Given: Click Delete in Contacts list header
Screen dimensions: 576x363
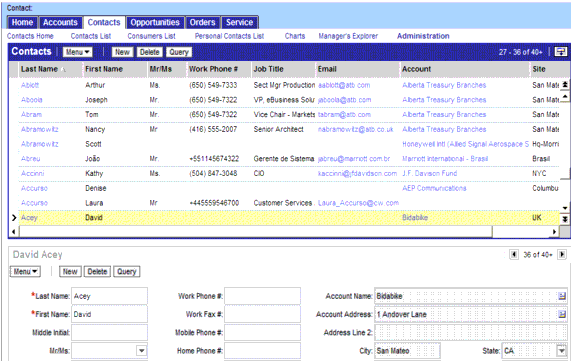Looking at the screenshot, I should (149, 52).
